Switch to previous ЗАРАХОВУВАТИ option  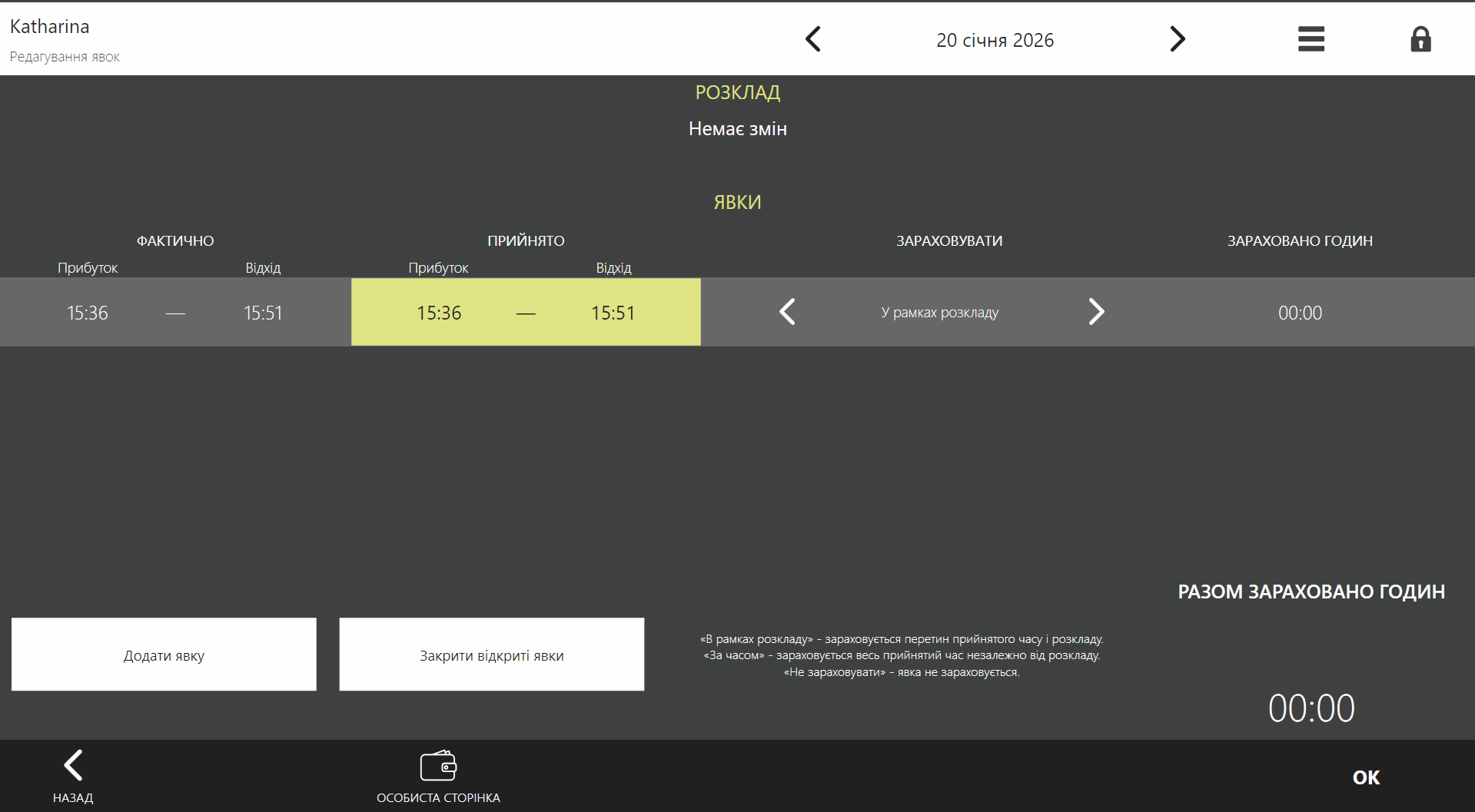point(787,312)
